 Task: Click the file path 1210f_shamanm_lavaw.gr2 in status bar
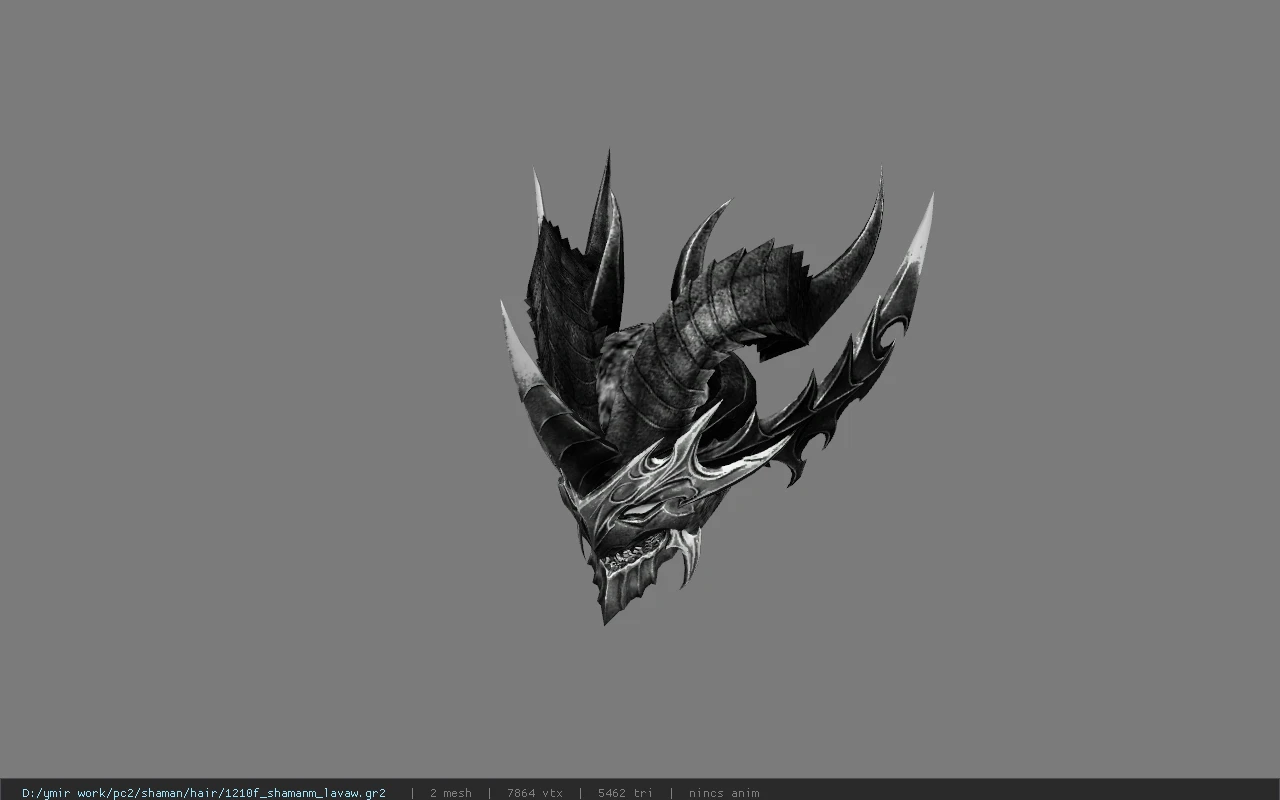[x=204, y=793]
